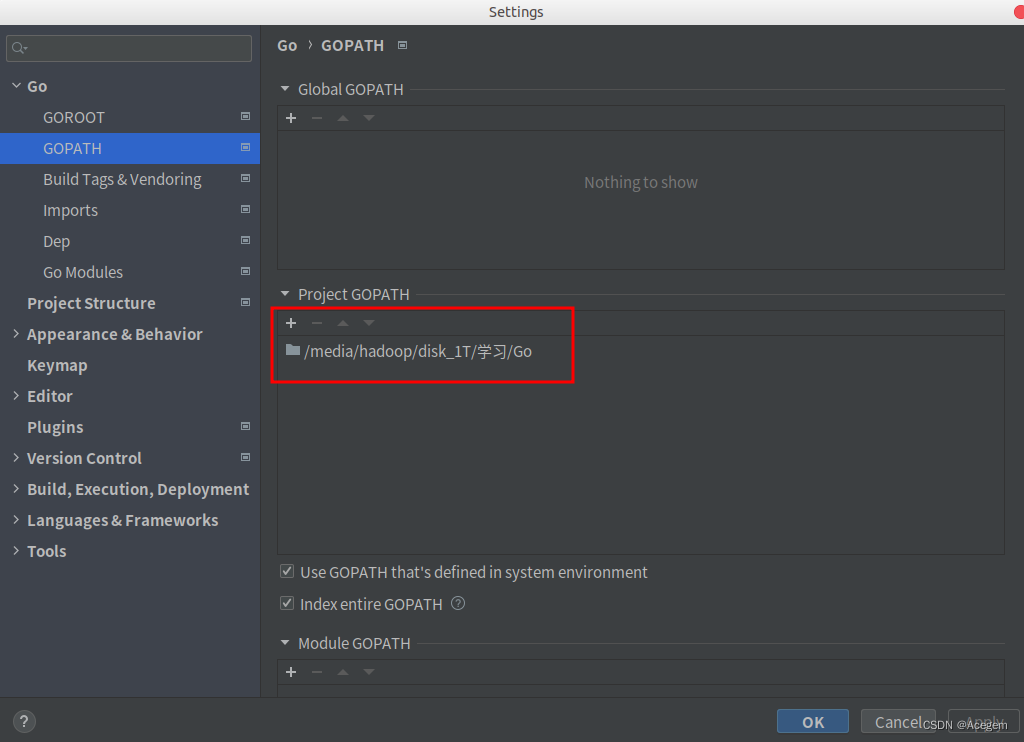The image size is (1024, 742).
Task: Click Cancel to discard changes
Action: (898, 722)
